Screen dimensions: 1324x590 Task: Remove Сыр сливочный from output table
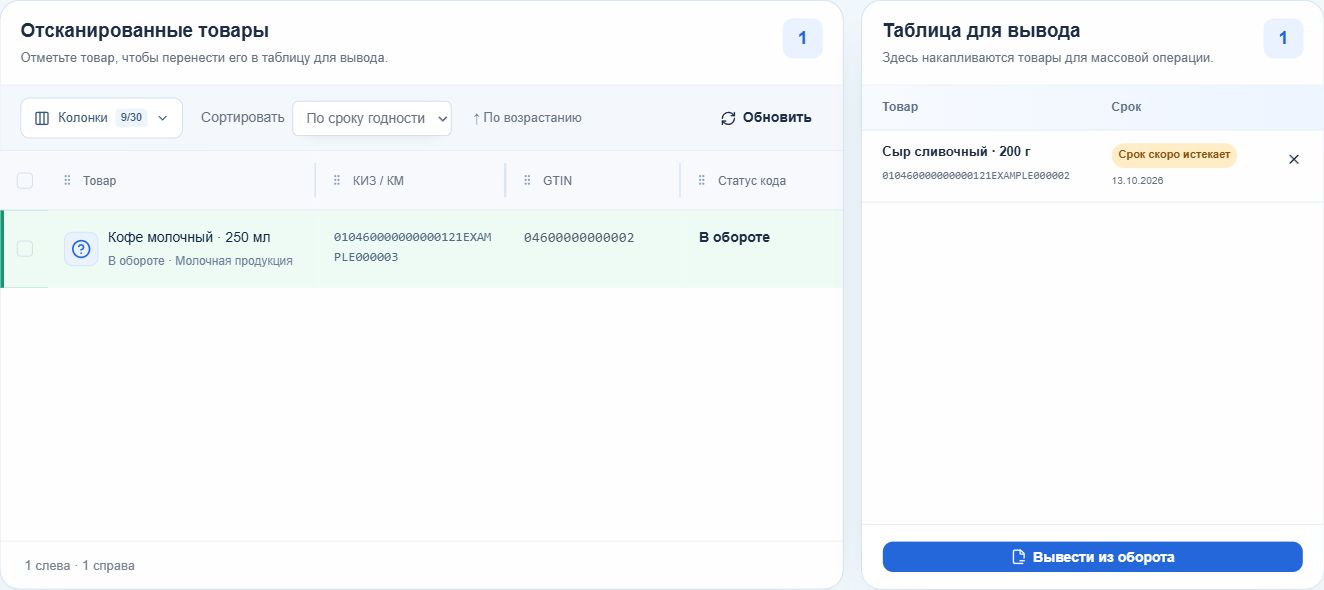(1293, 159)
